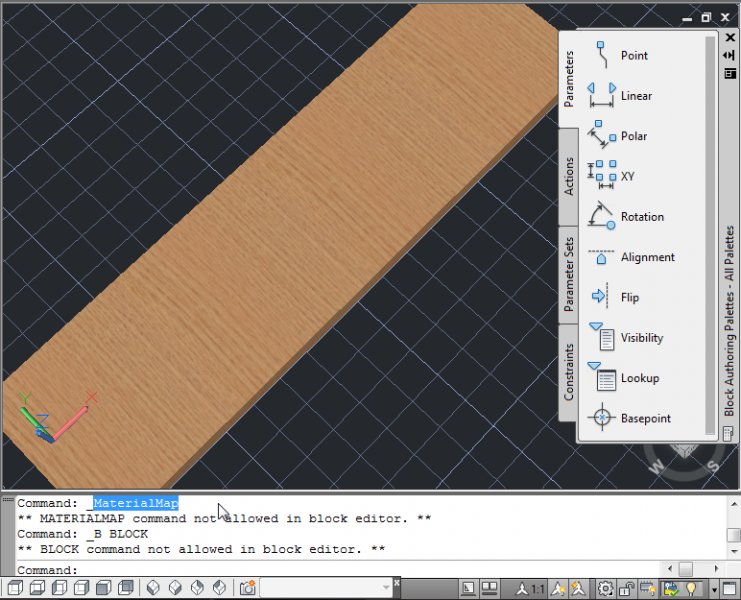
Task: Set SW Isometric view
Action: click(x=153, y=588)
